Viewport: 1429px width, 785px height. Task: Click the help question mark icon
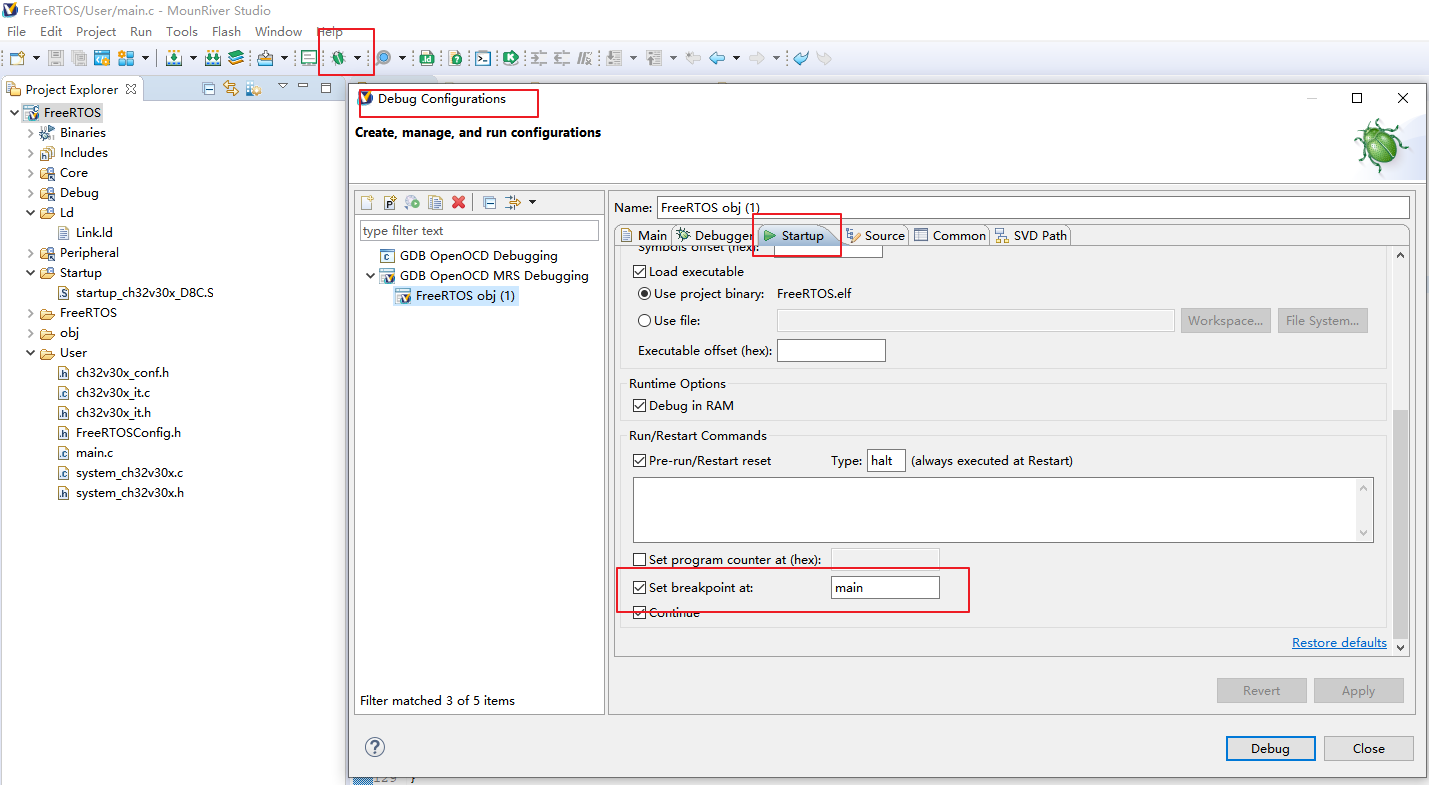375,747
